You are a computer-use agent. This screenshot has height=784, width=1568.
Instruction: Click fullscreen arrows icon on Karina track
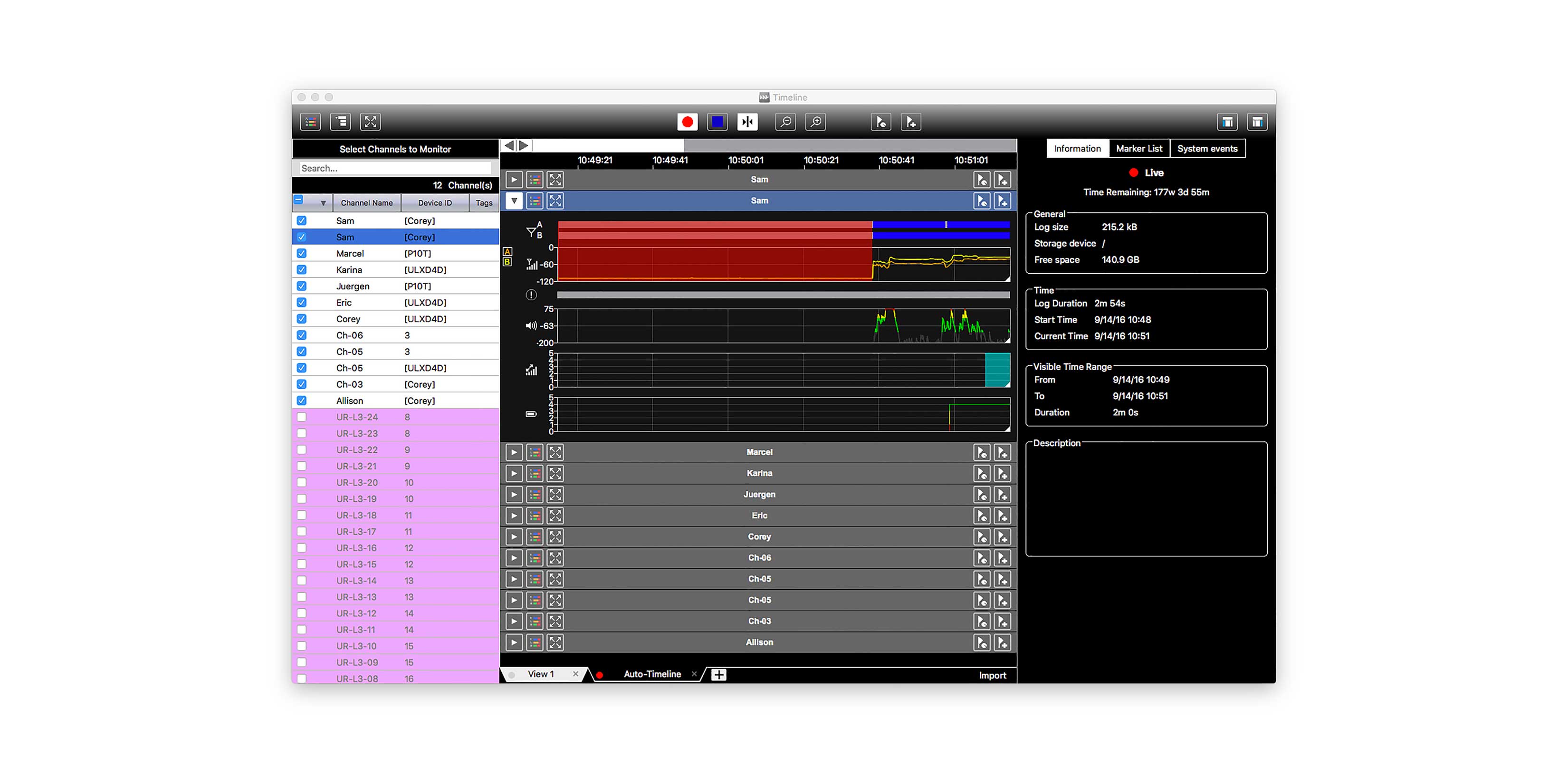[555, 474]
